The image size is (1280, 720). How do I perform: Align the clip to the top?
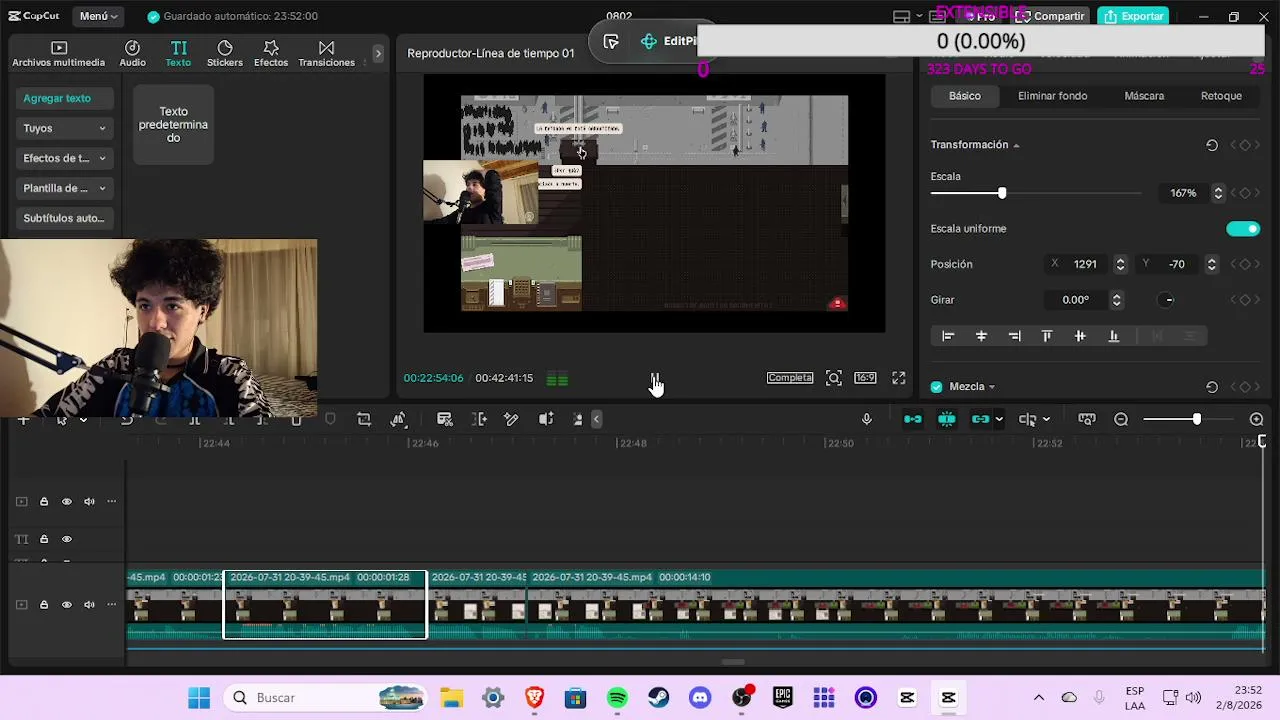click(1047, 336)
